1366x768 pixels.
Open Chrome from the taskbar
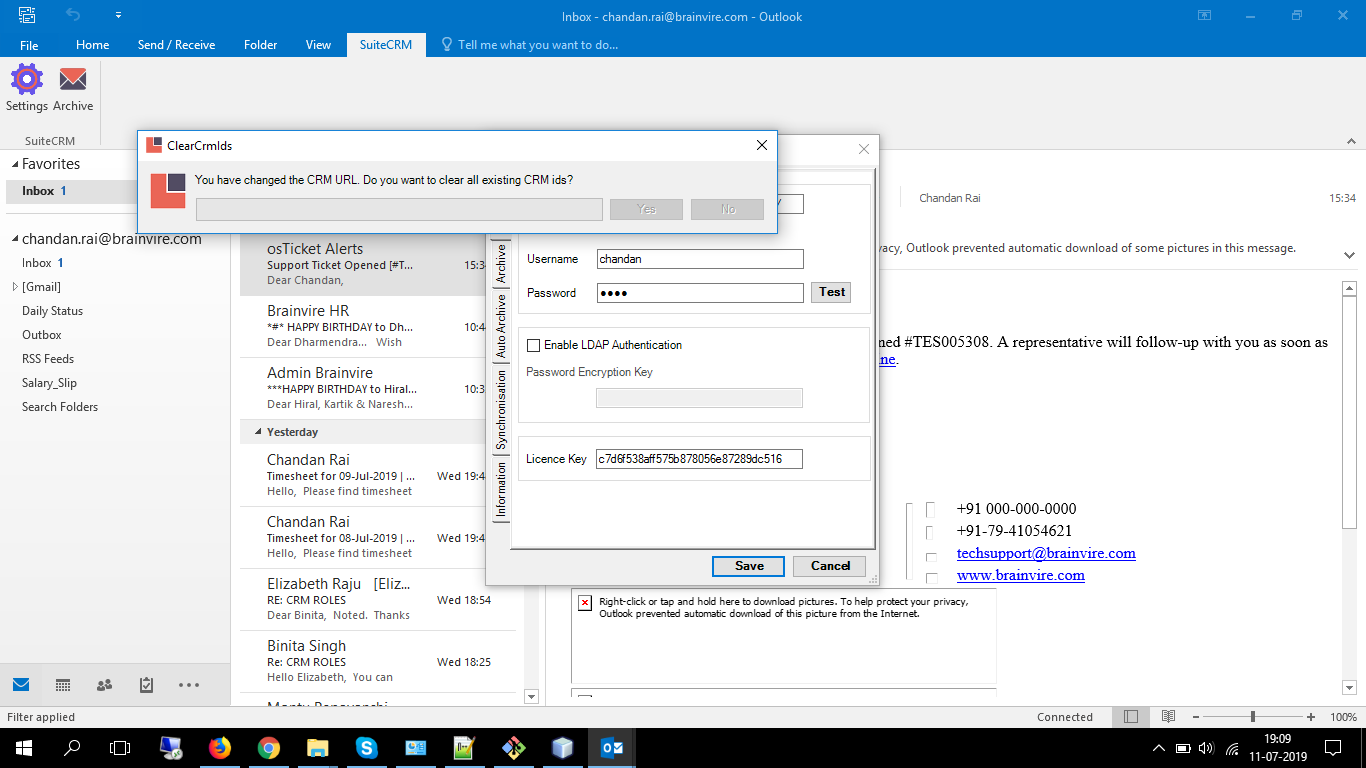coord(268,747)
